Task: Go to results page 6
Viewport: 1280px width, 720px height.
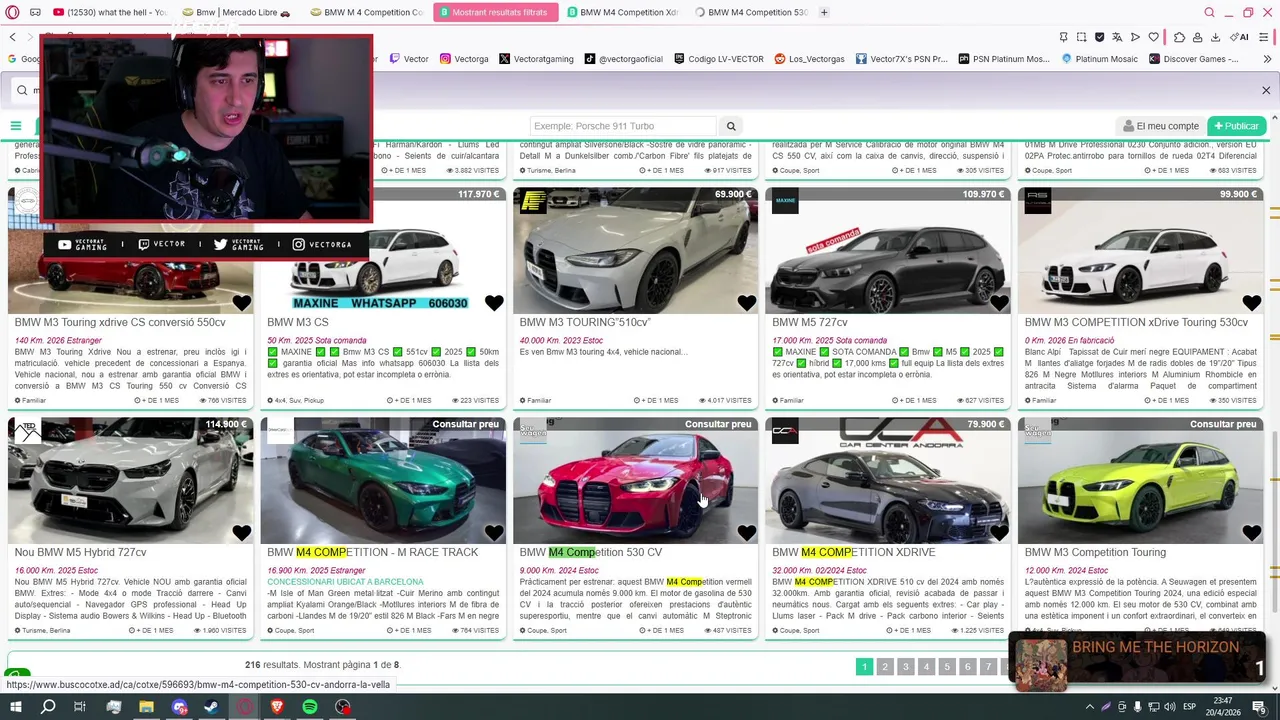Action: coord(967,667)
